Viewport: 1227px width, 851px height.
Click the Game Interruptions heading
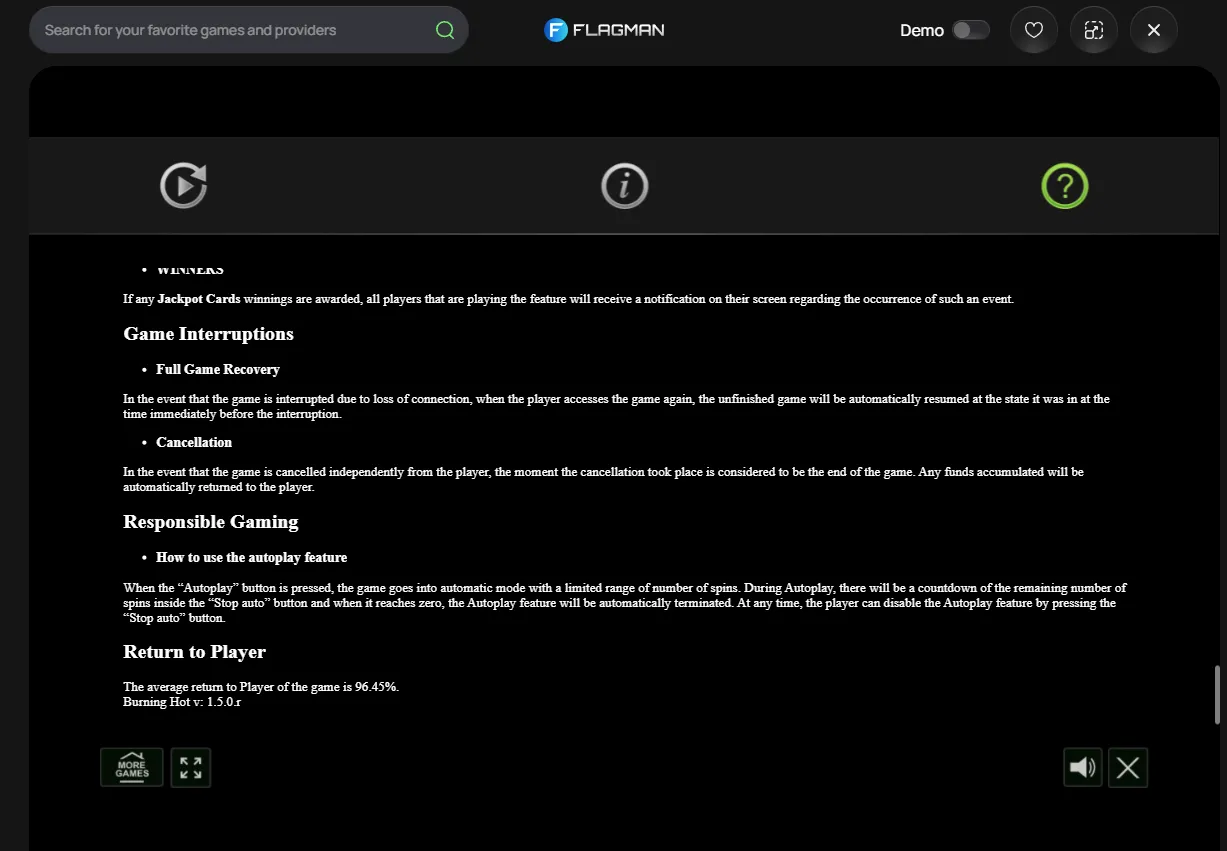tap(208, 334)
